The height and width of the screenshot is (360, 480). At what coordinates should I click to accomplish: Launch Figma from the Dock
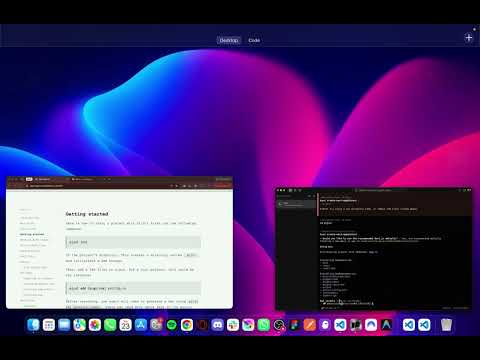click(294, 325)
